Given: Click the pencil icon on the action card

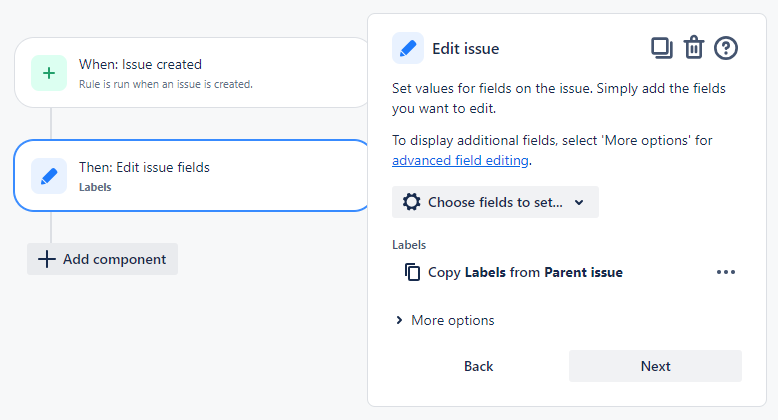Looking at the screenshot, I should [49, 175].
